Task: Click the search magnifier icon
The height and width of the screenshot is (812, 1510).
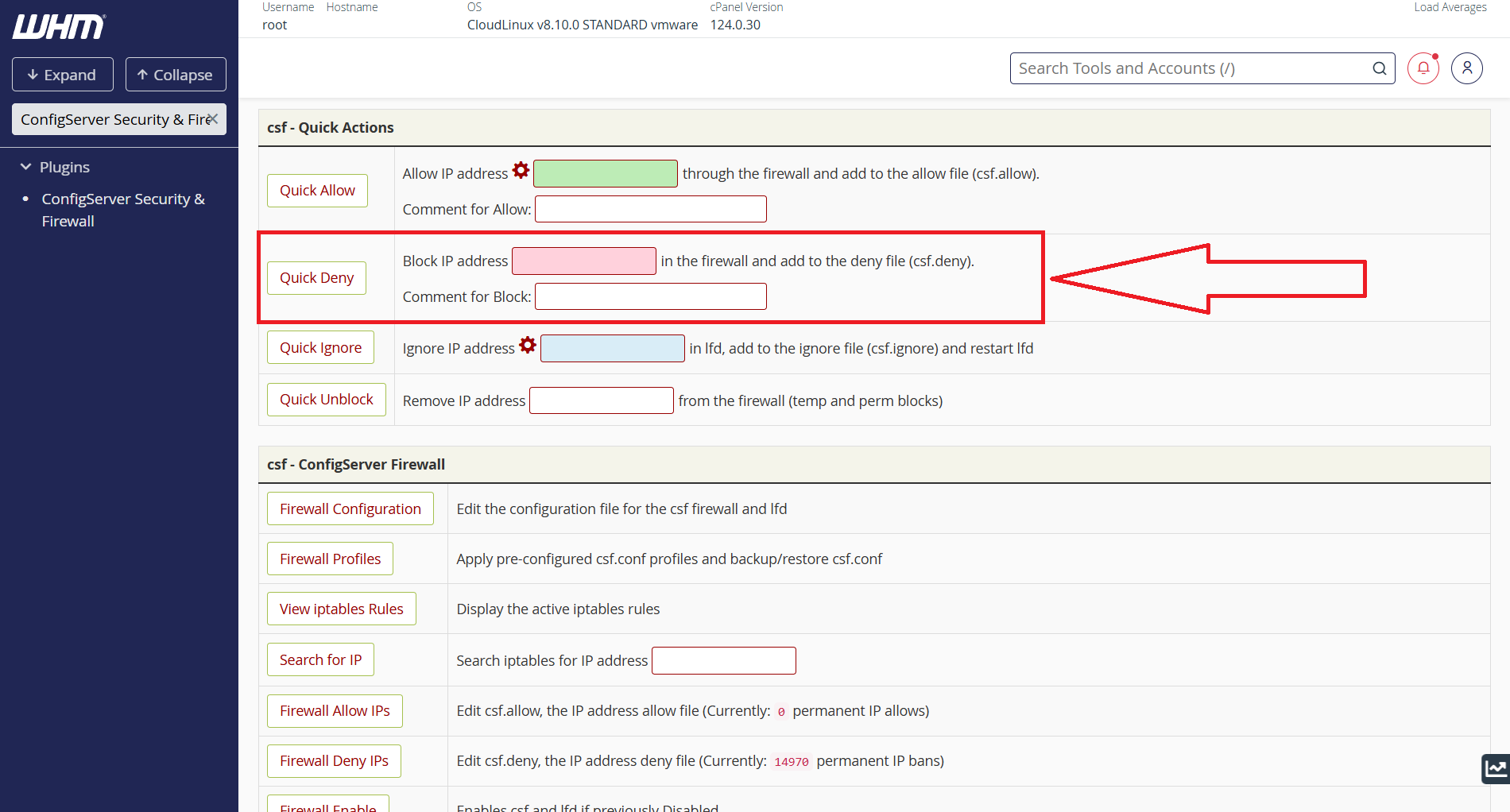Action: (1380, 68)
